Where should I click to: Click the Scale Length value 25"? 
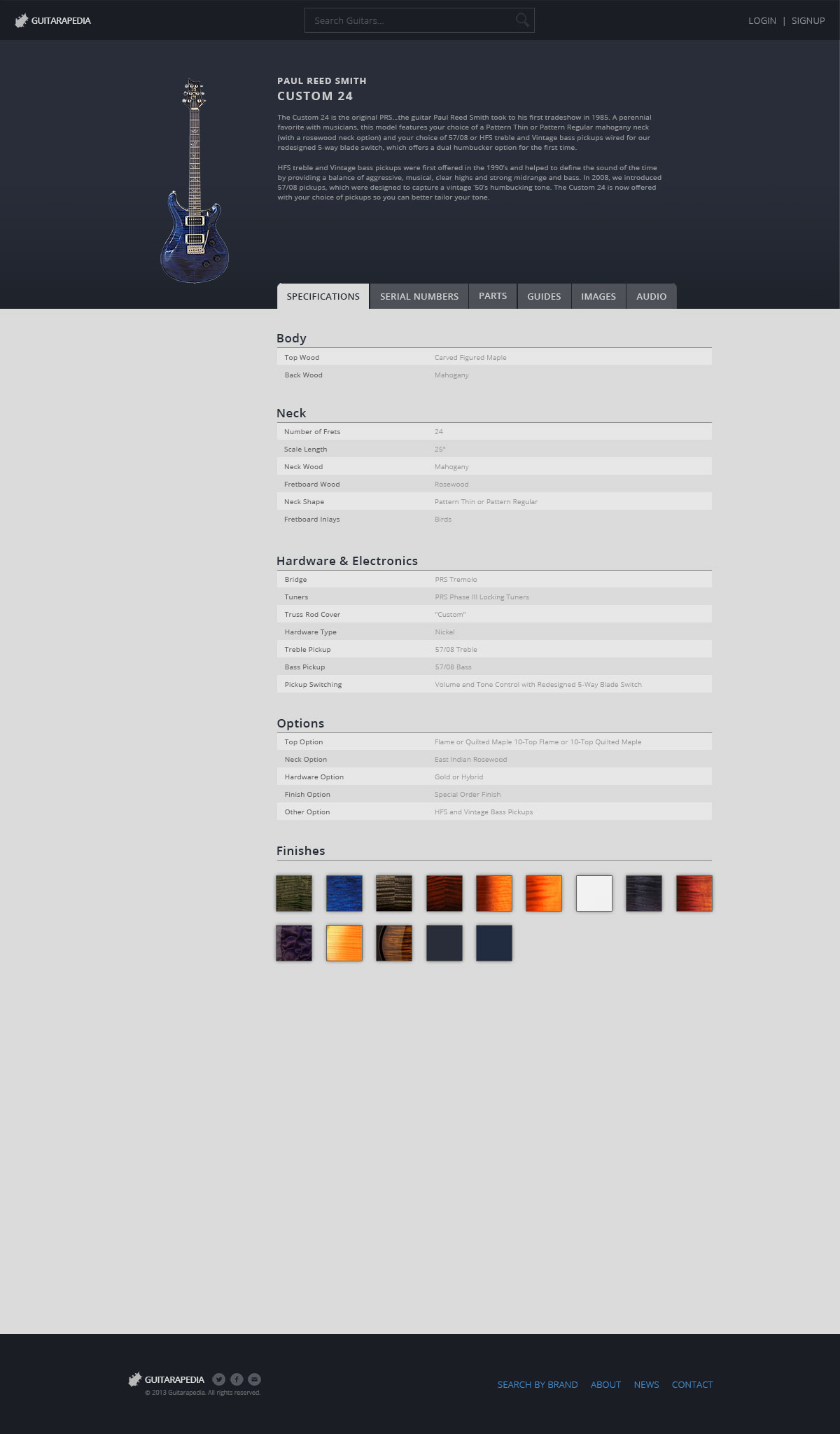(440, 450)
